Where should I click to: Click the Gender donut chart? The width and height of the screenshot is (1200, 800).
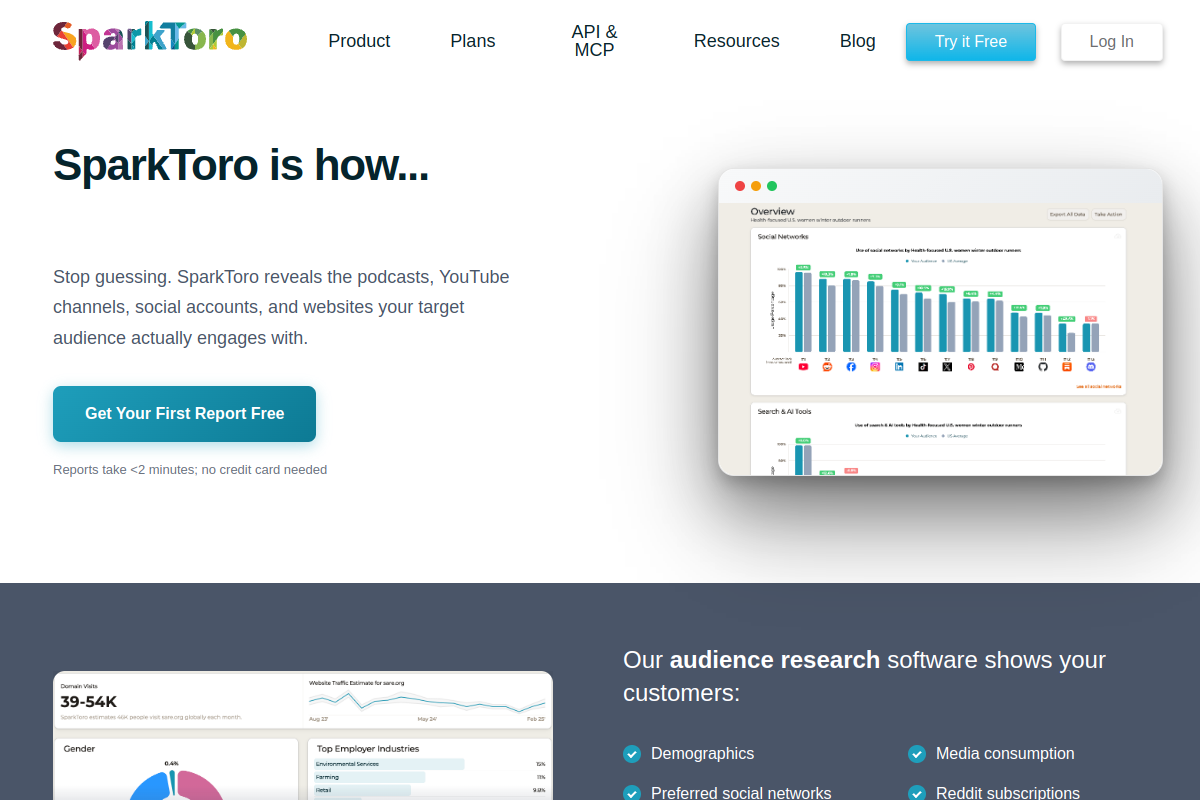point(175,785)
